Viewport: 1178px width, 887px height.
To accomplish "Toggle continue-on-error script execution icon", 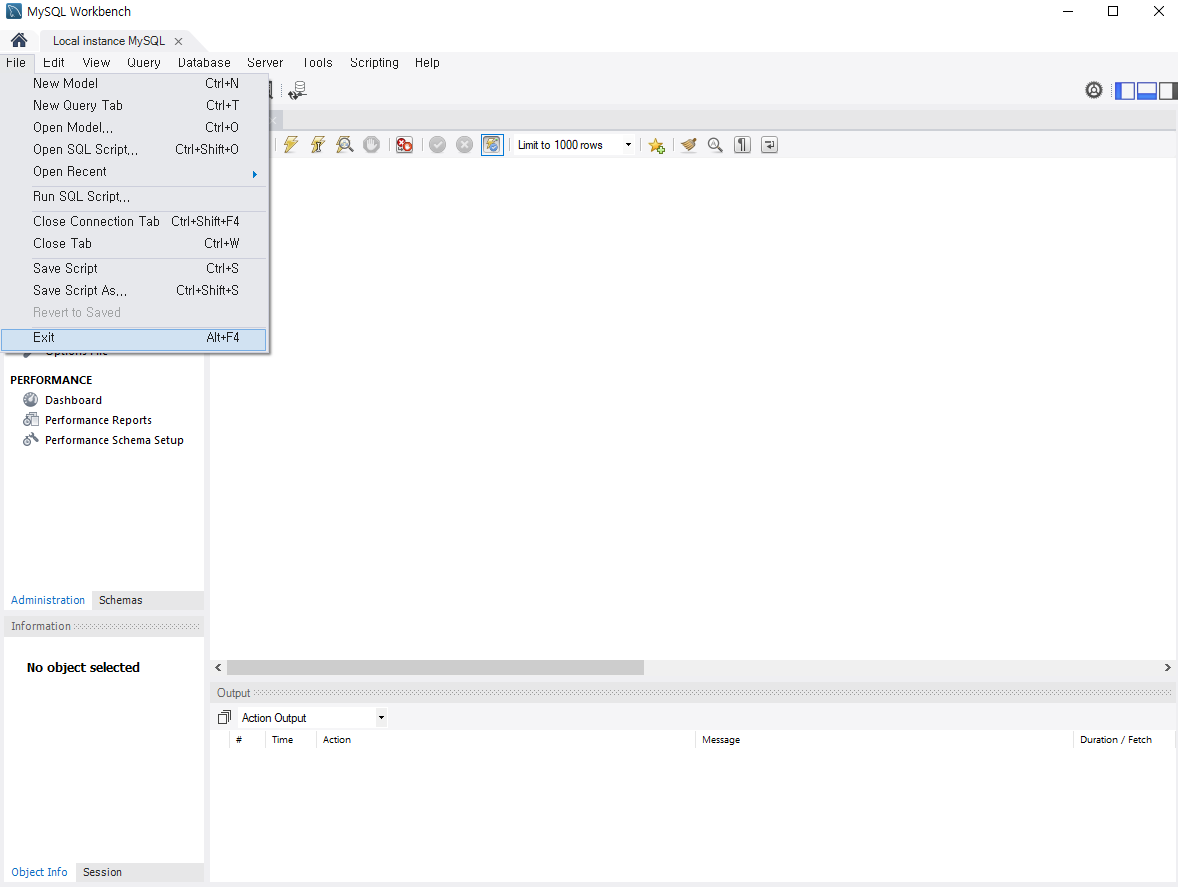I will [x=404, y=145].
